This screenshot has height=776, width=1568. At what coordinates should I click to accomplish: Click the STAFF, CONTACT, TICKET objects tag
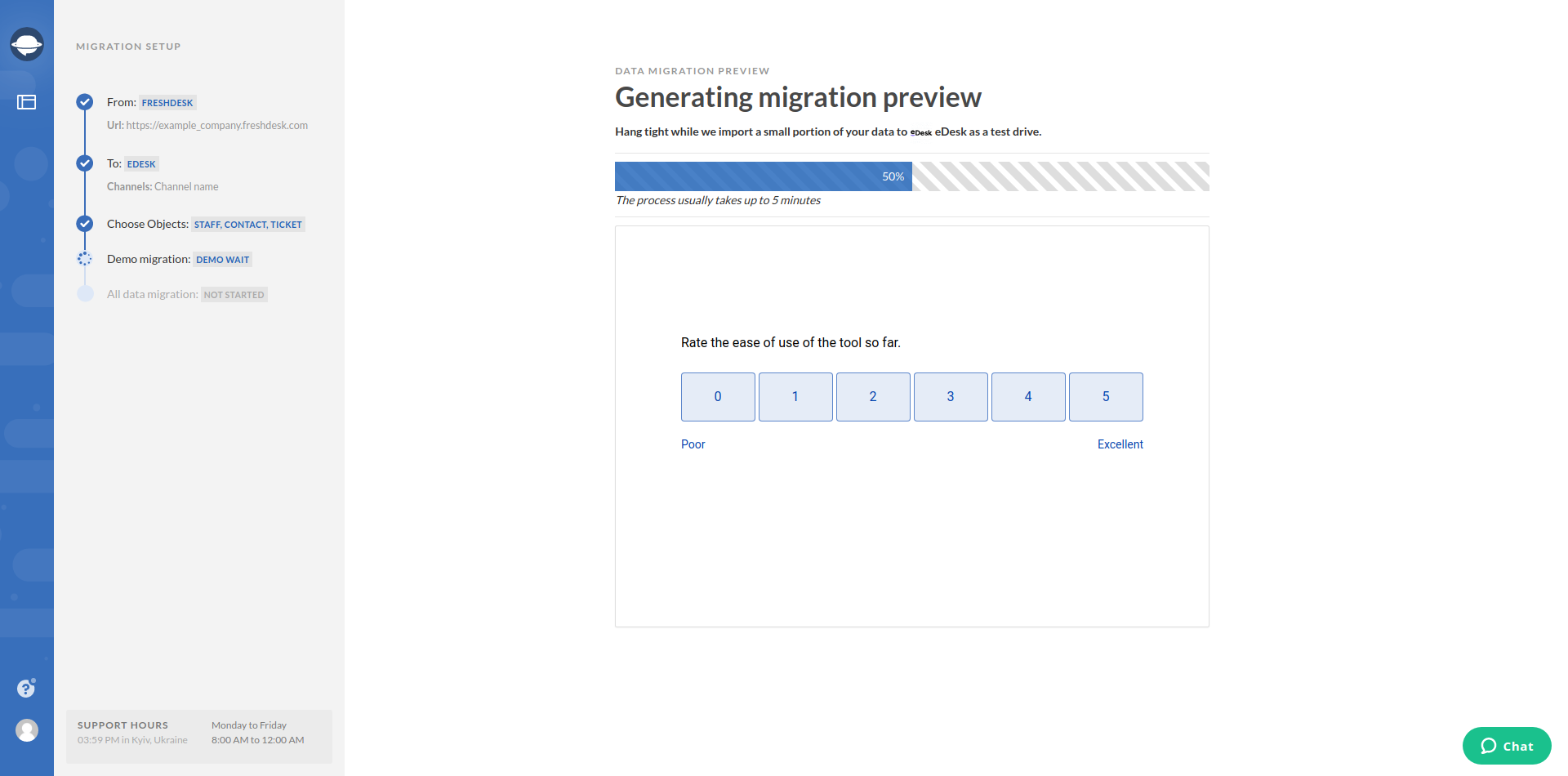[x=248, y=225]
